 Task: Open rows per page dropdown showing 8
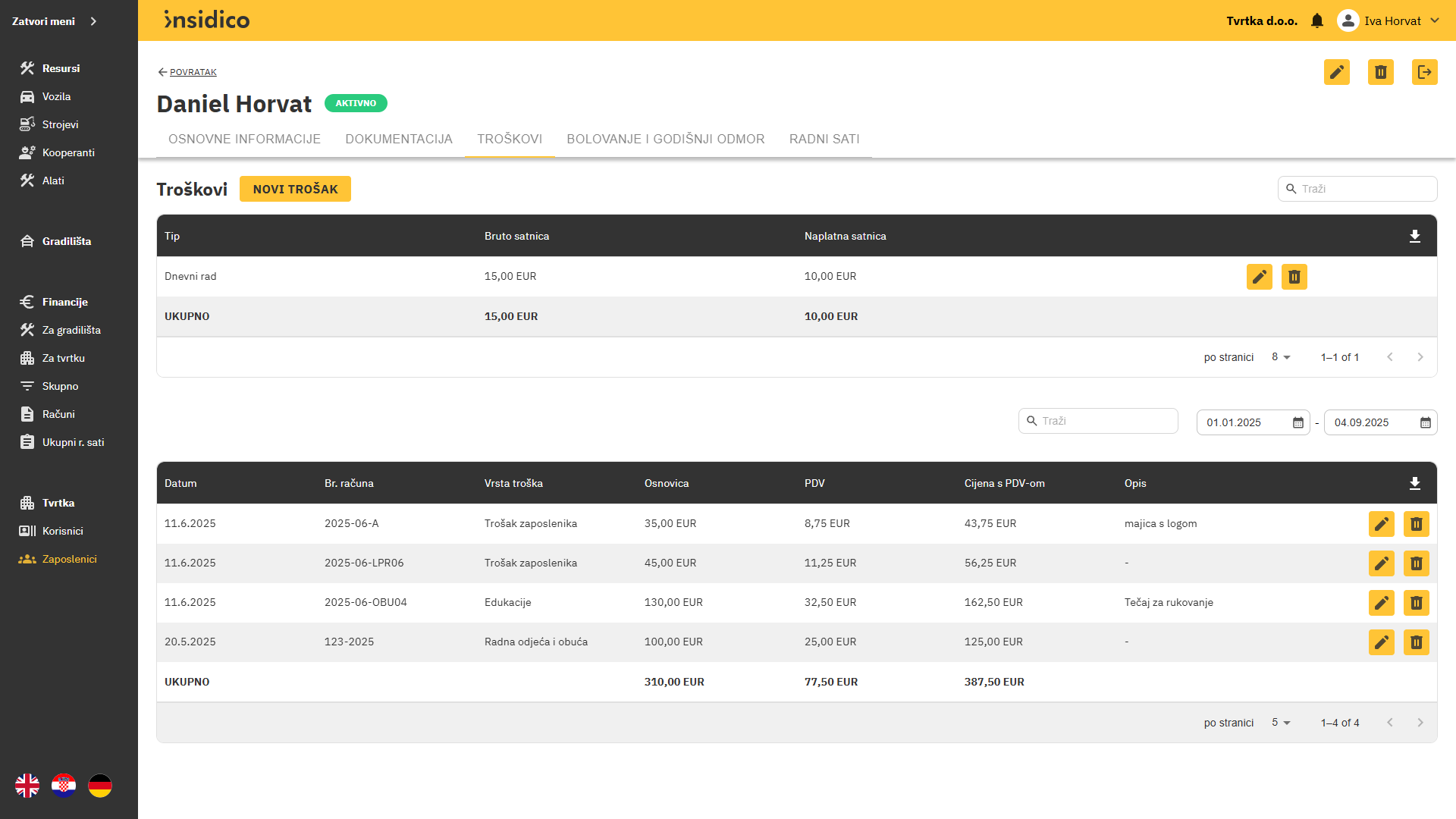click(x=1281, y=357)
